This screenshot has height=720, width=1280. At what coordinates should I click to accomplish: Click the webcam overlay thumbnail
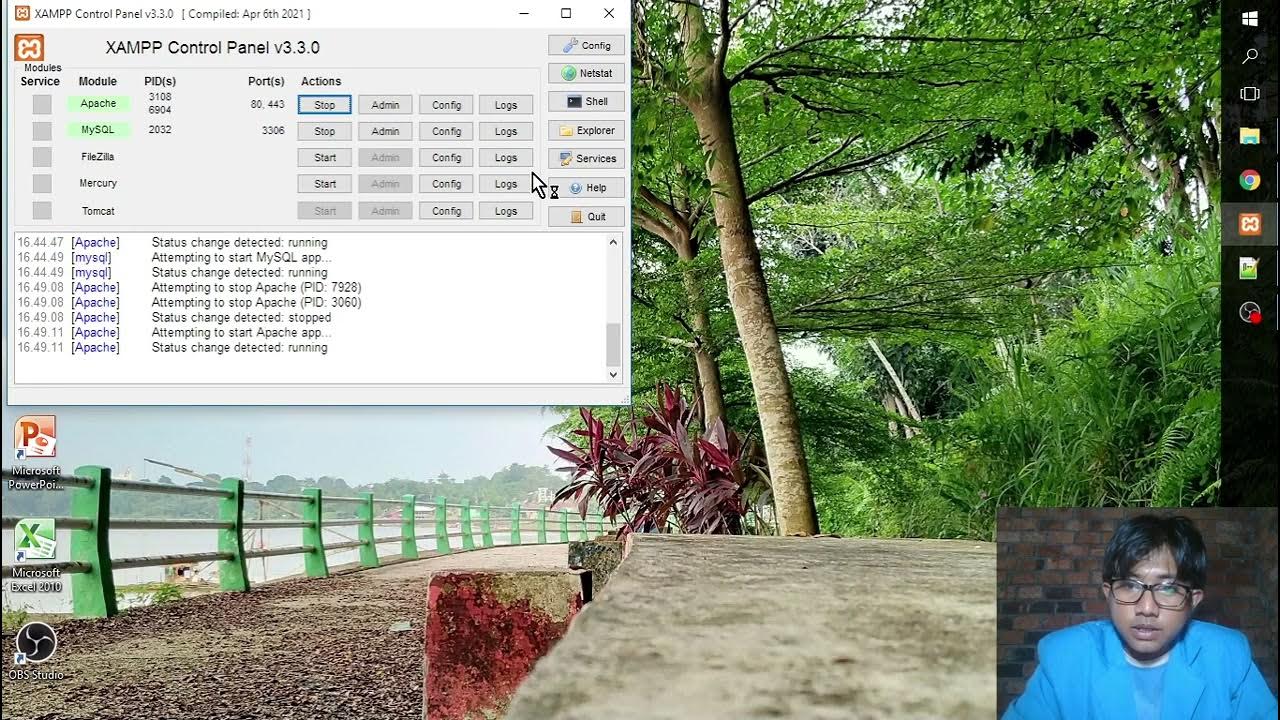tap(1138, 613)
